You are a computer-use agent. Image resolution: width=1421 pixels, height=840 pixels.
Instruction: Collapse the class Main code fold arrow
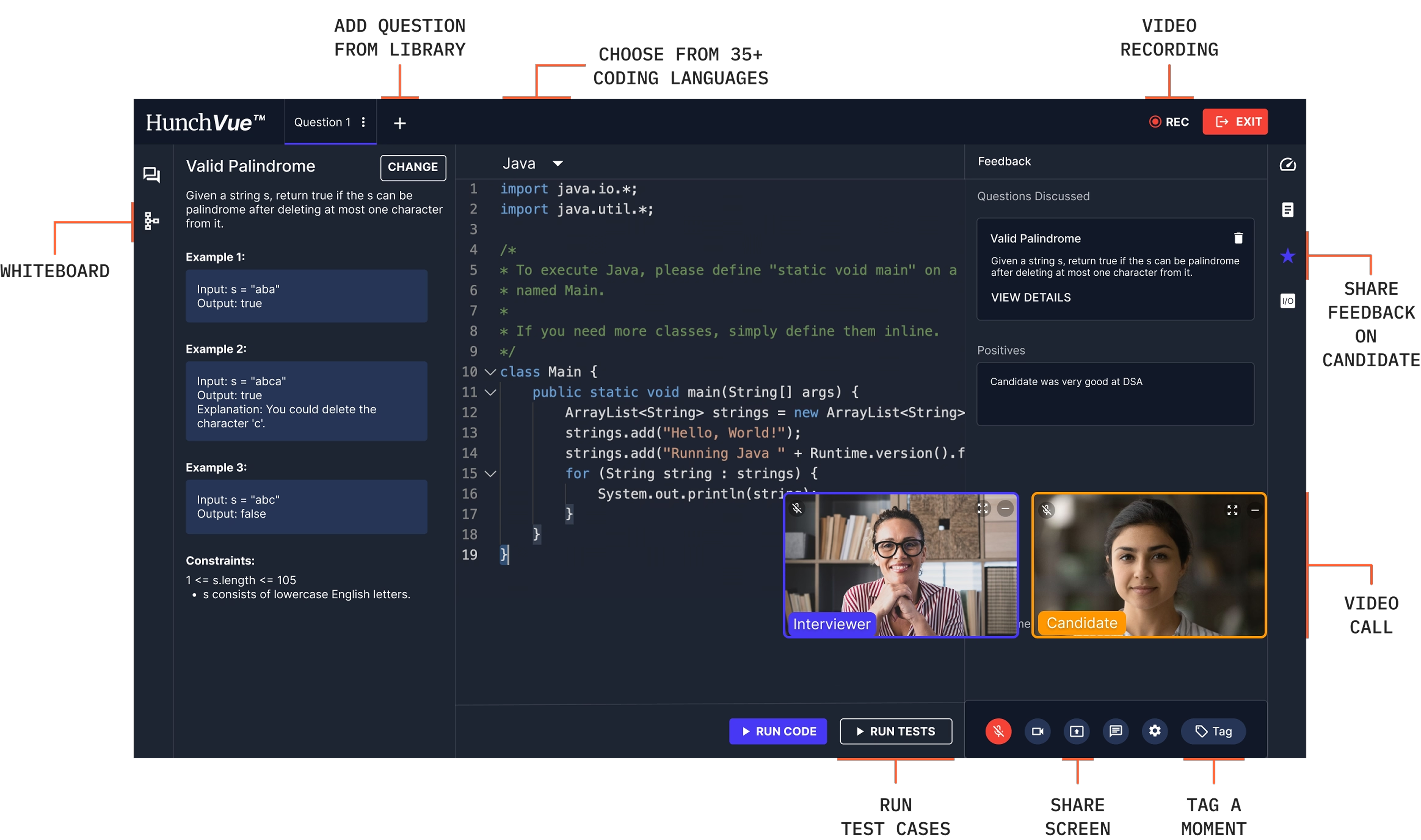pyautogui.click(x=491, y=372)
